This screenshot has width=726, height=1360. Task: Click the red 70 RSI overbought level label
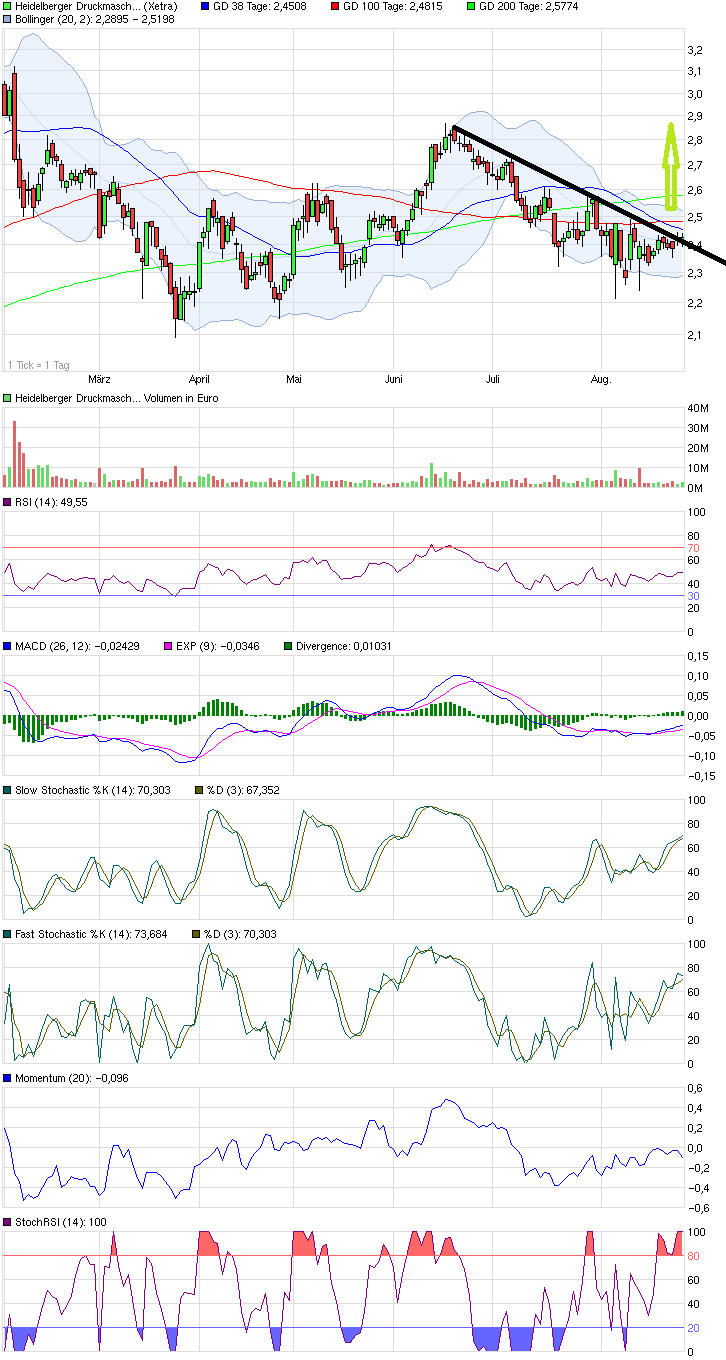click(x=692, y=548)
